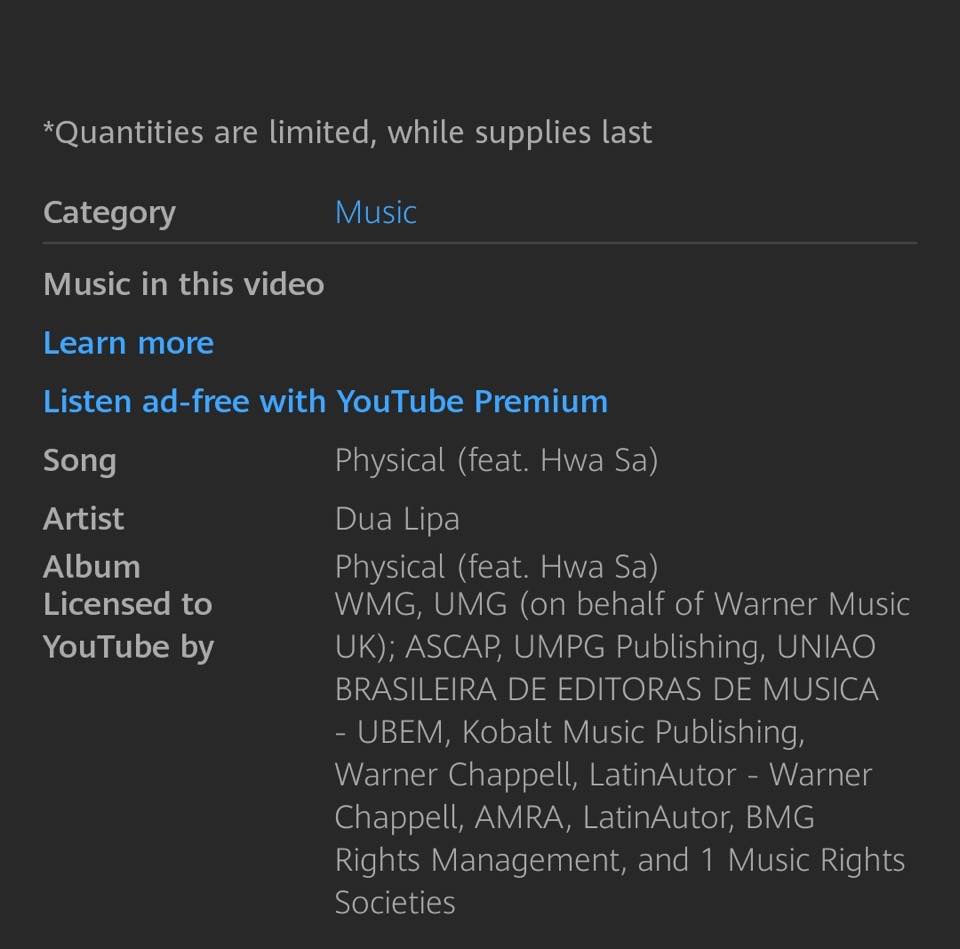960x949 pixels.
Task: Click the song title beside Song label
Action: 496,460
